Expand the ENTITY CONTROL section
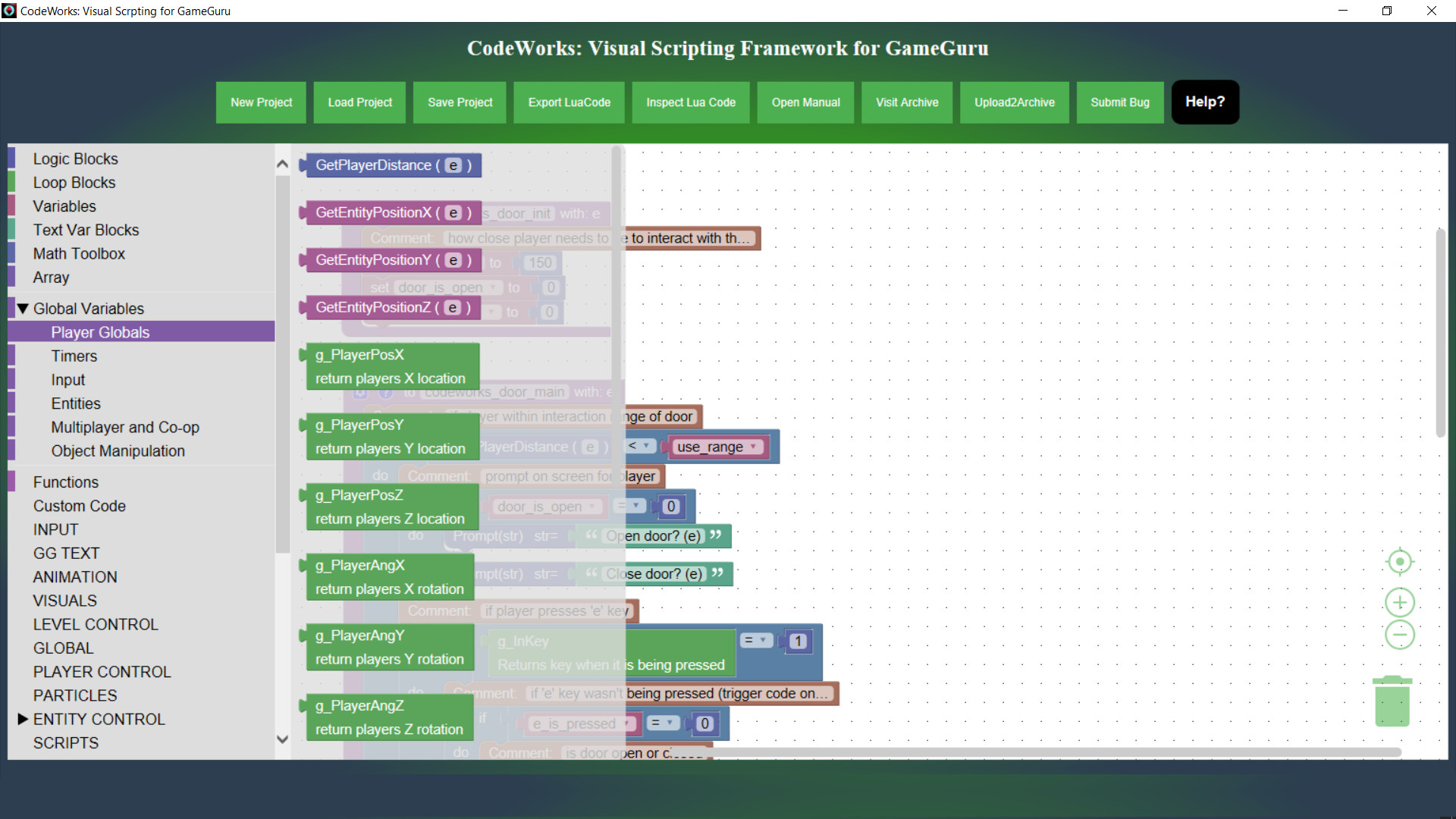The width and height of the screenshot is (1456, 819). (x=23, y=719)
